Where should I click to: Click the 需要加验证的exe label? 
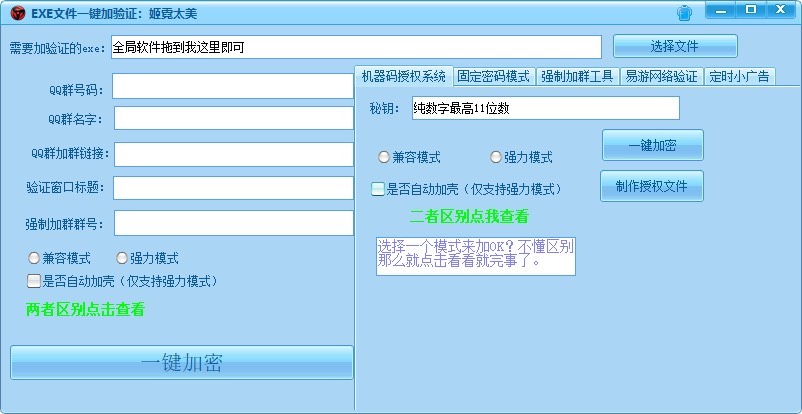(x=57, y=48)
